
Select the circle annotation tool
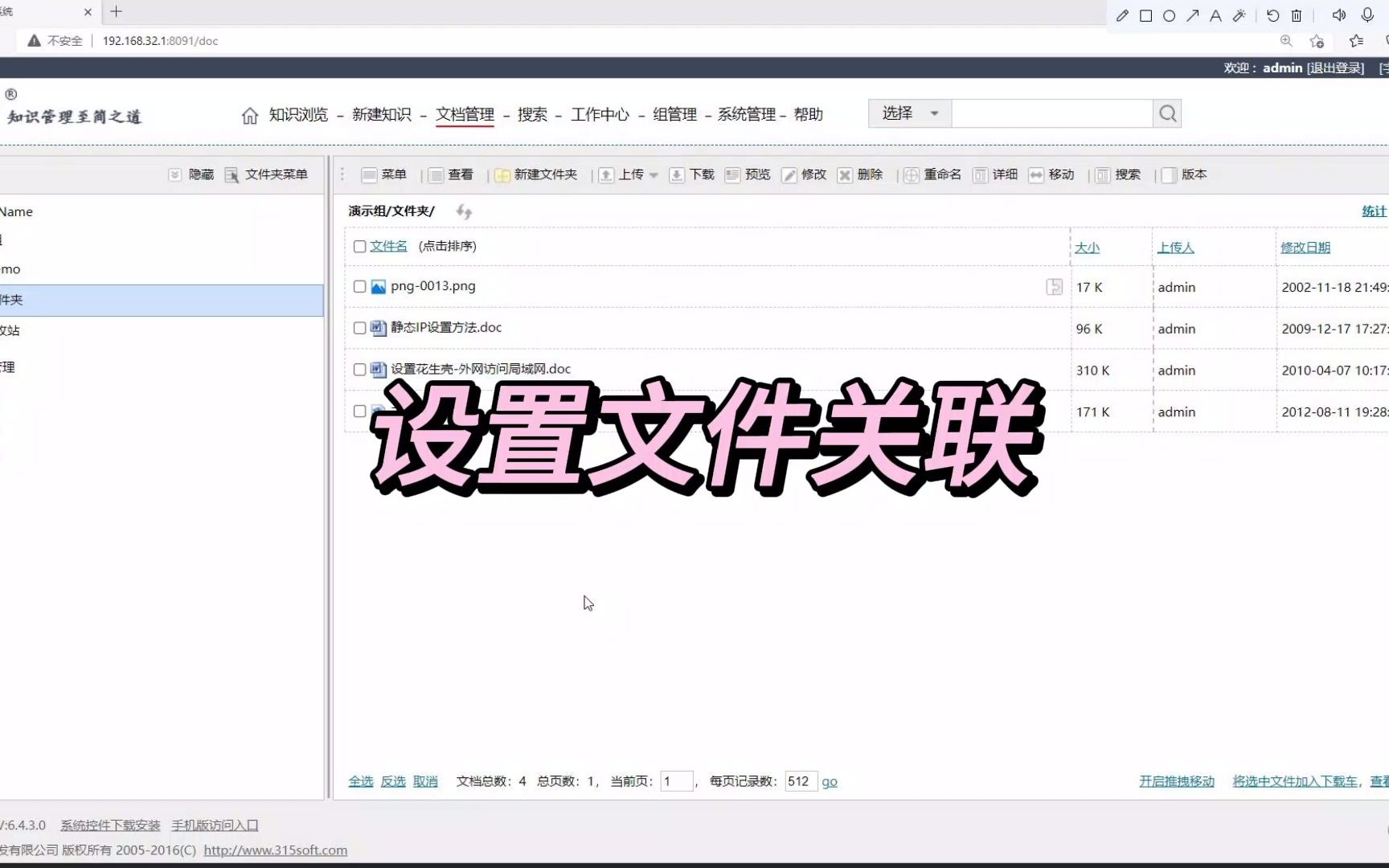tap(1169, 15)
